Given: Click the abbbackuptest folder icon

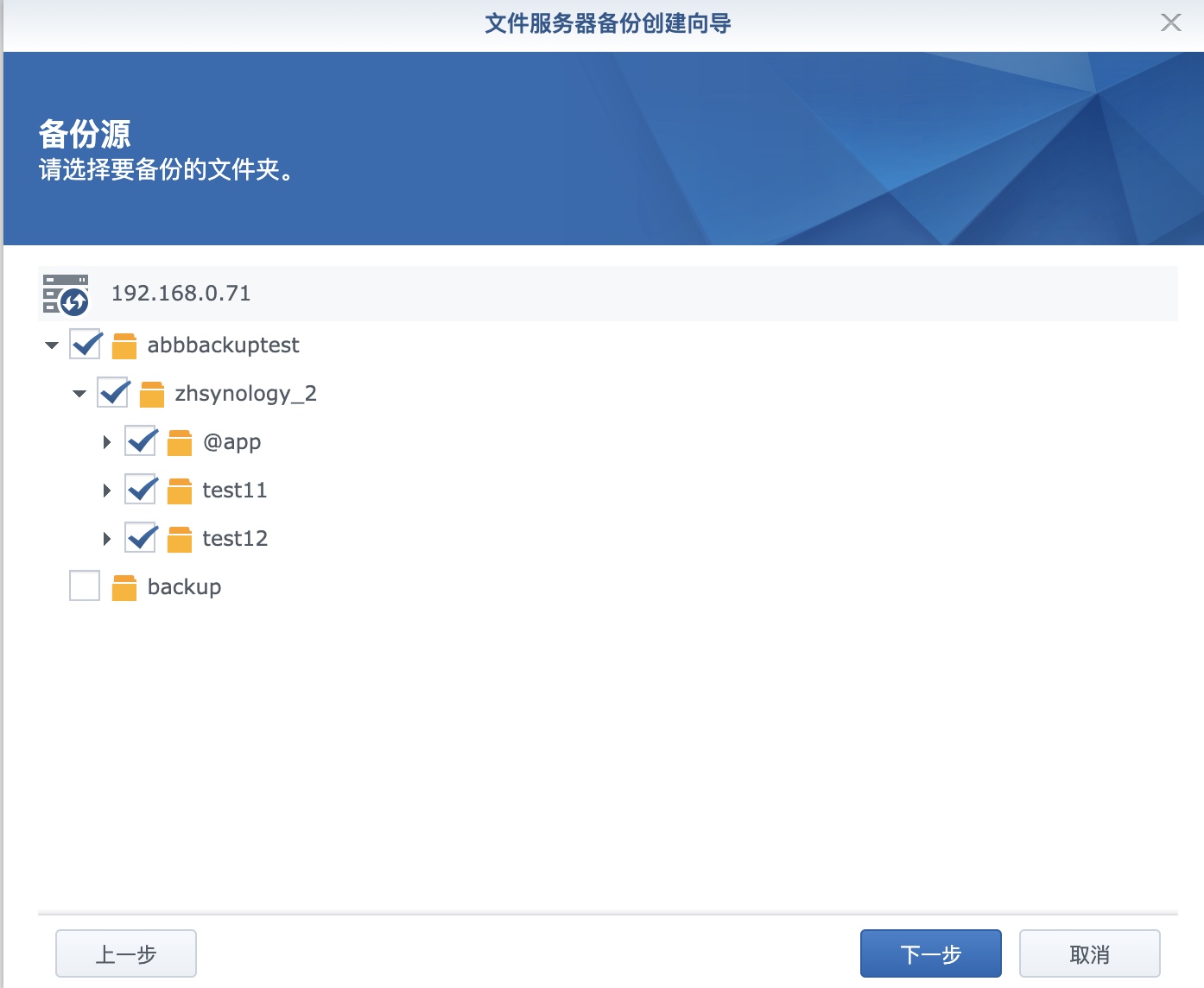Looking at the screenshot, I should 124,345.
